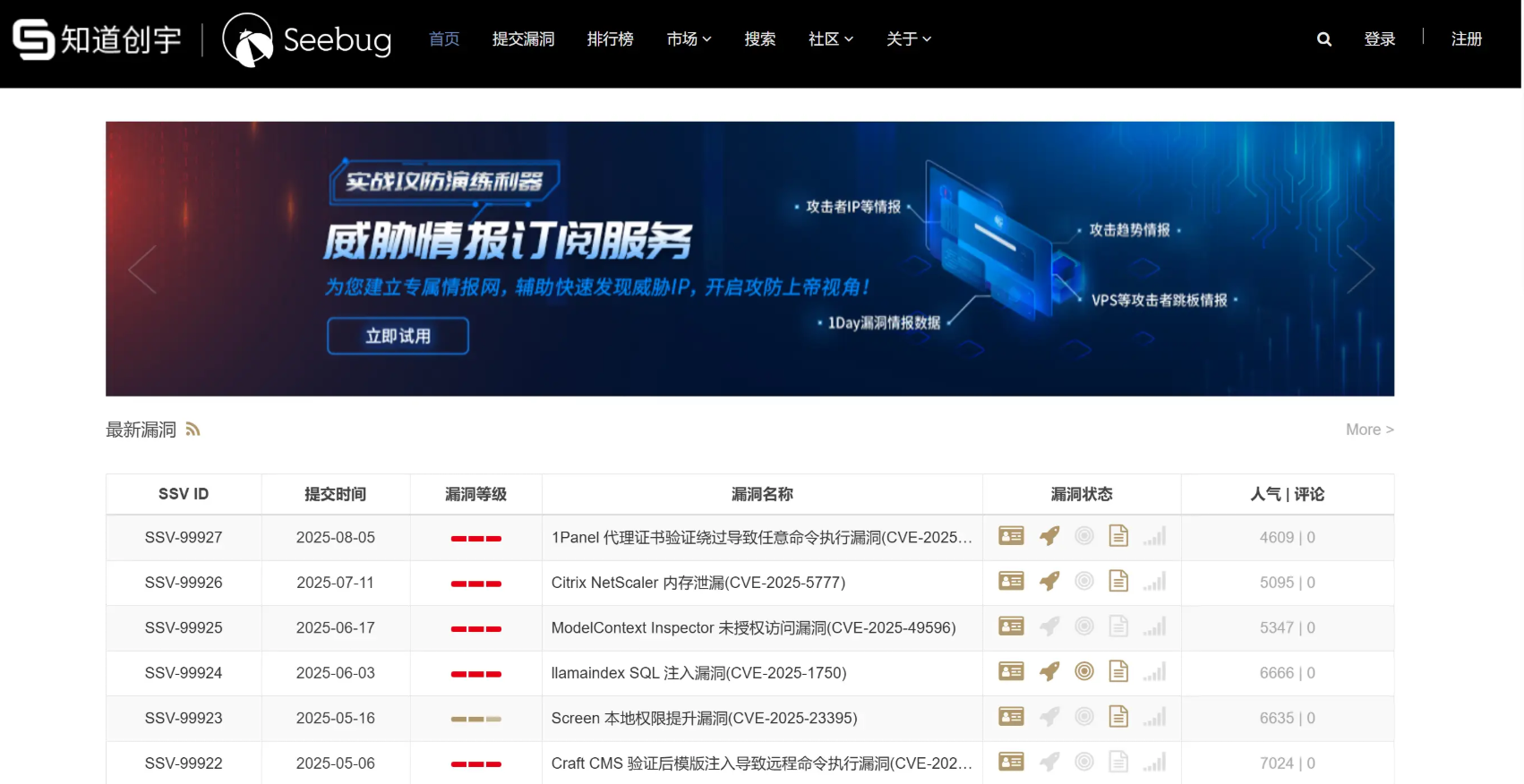Click the Seebug logo
This screenshot has width=1524, height=784.
[307, 40]
